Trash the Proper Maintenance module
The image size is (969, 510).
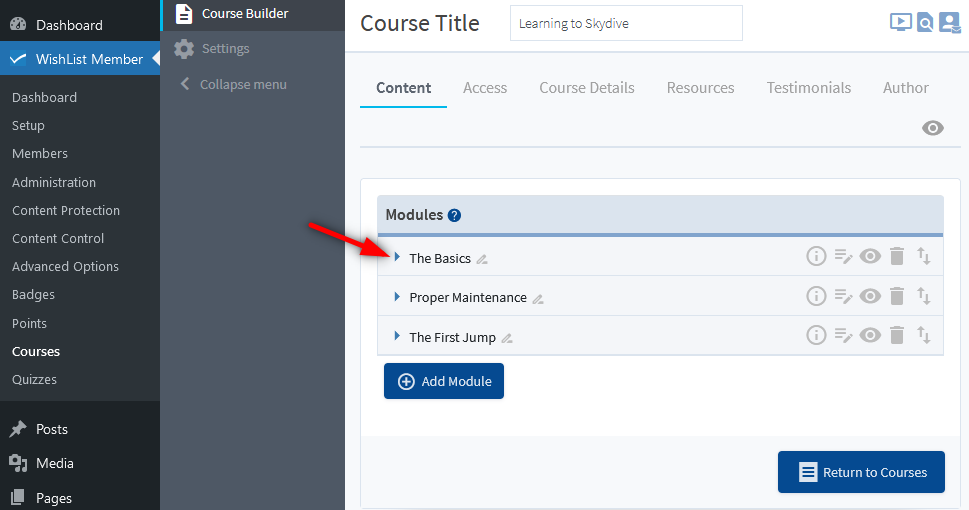click(897, 296)
